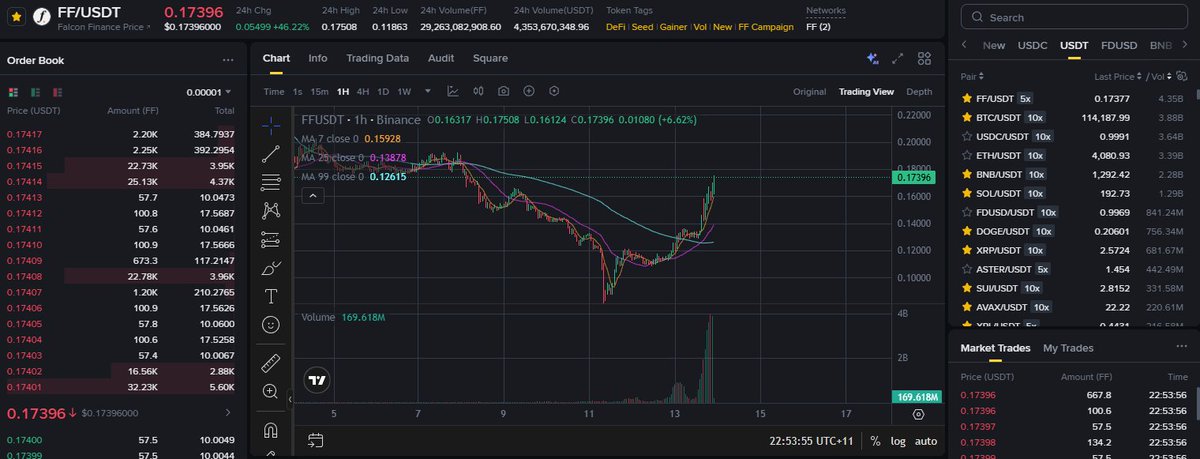Select the ruler measure tool
Viewport: 1200px width, 459px height.
[270, 363]
